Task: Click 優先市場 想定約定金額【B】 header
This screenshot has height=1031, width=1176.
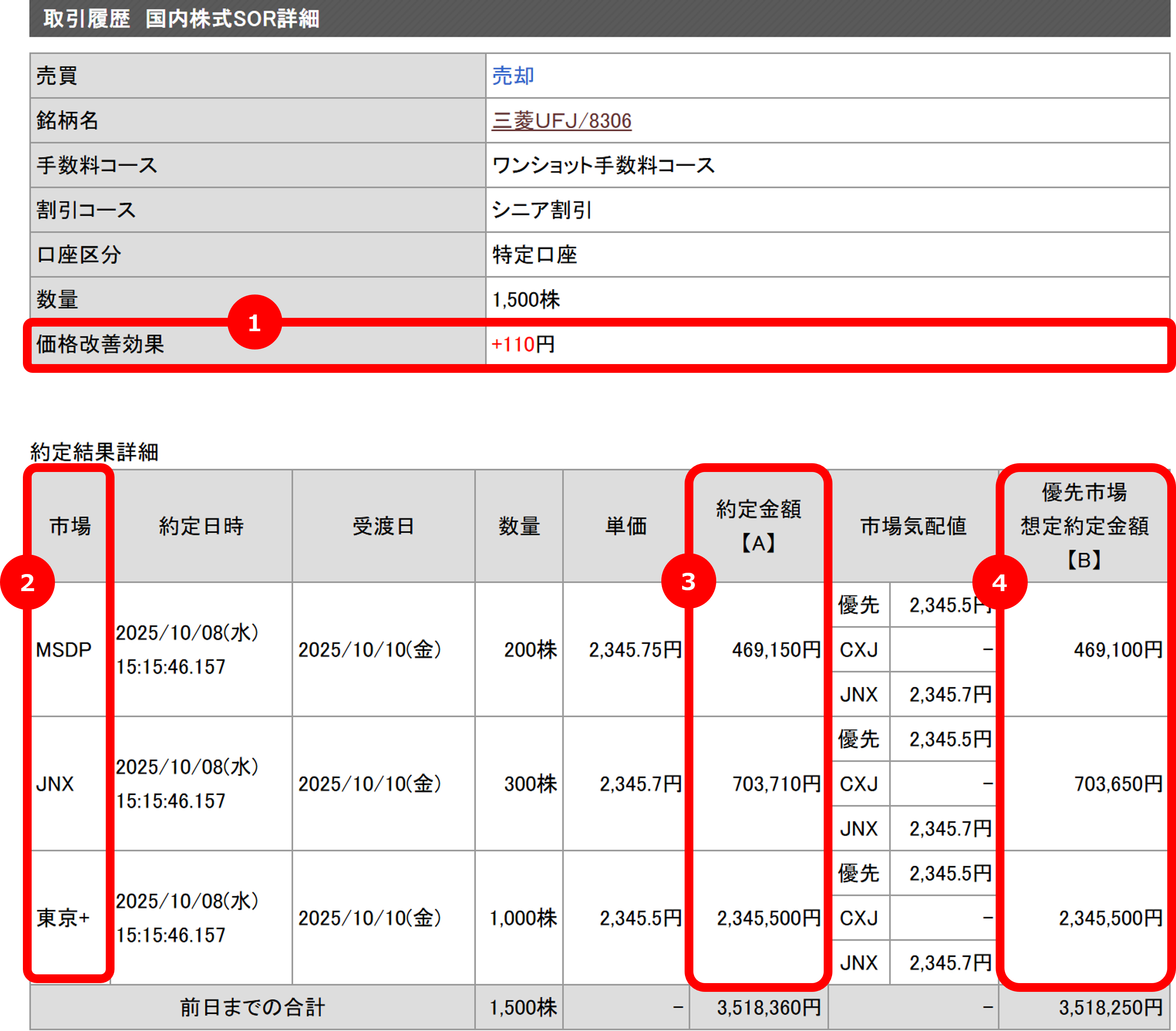Action: [x=1084, y=526]
